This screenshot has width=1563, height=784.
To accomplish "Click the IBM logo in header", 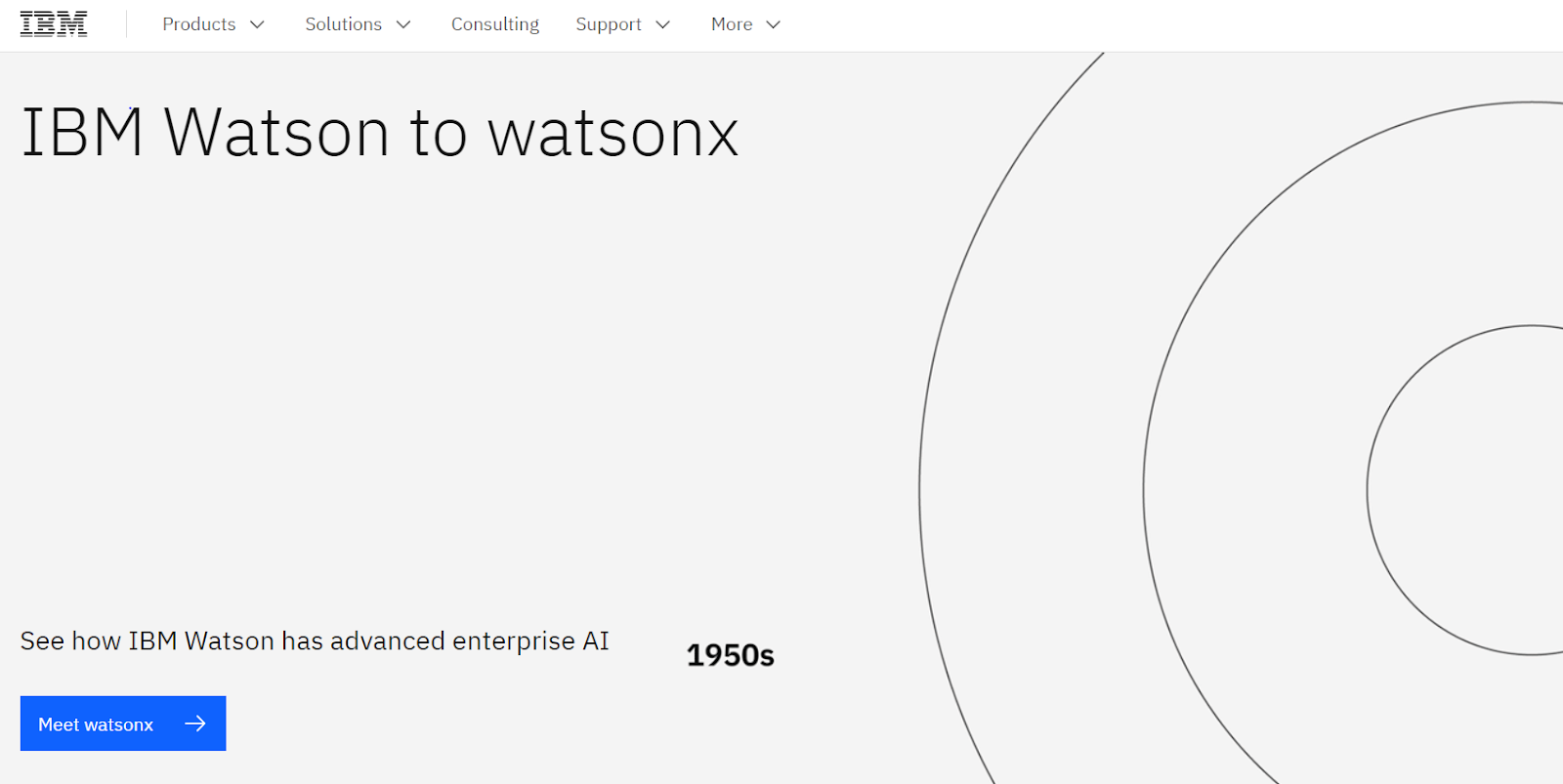I will coord(54,24).
